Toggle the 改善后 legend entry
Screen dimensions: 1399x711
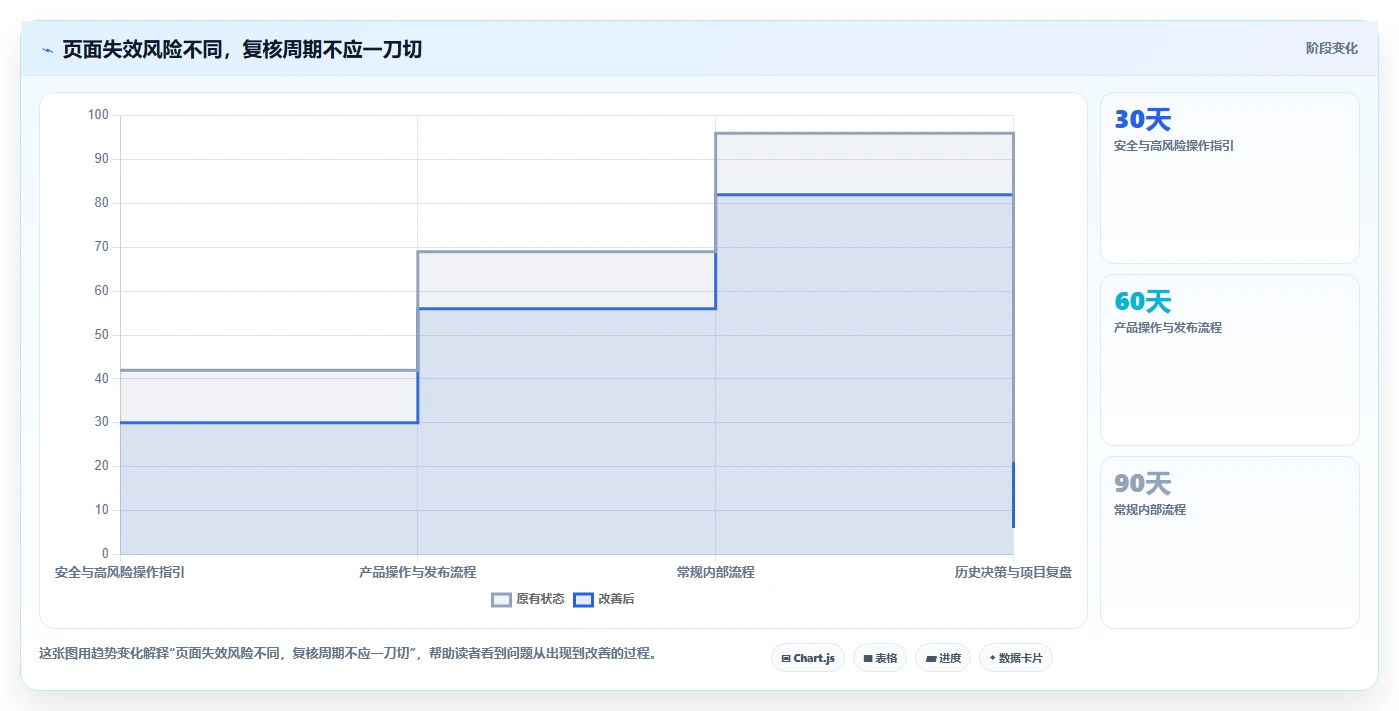coord(603,599)
